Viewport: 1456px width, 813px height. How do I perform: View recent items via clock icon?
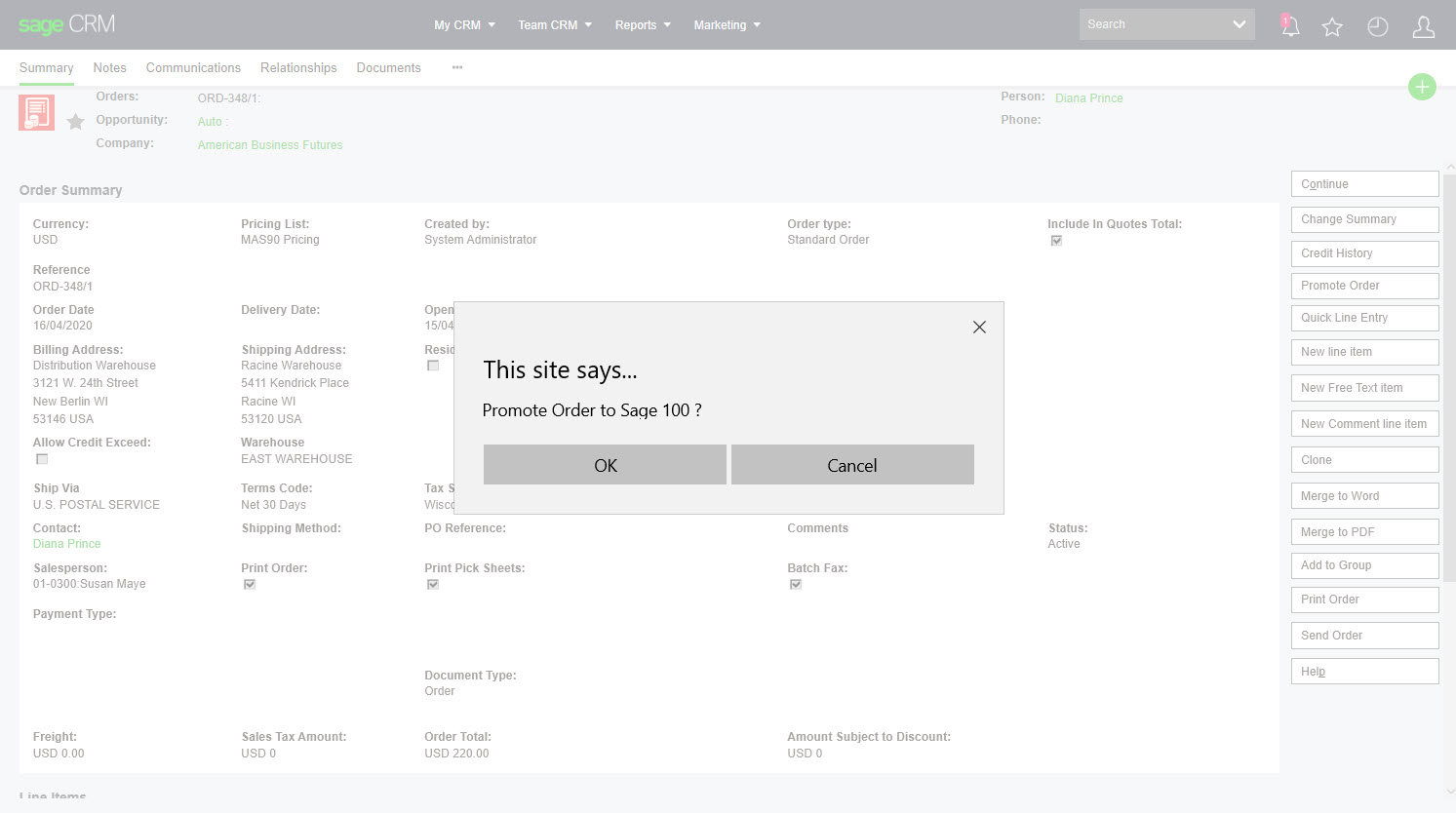[1377, 26]
